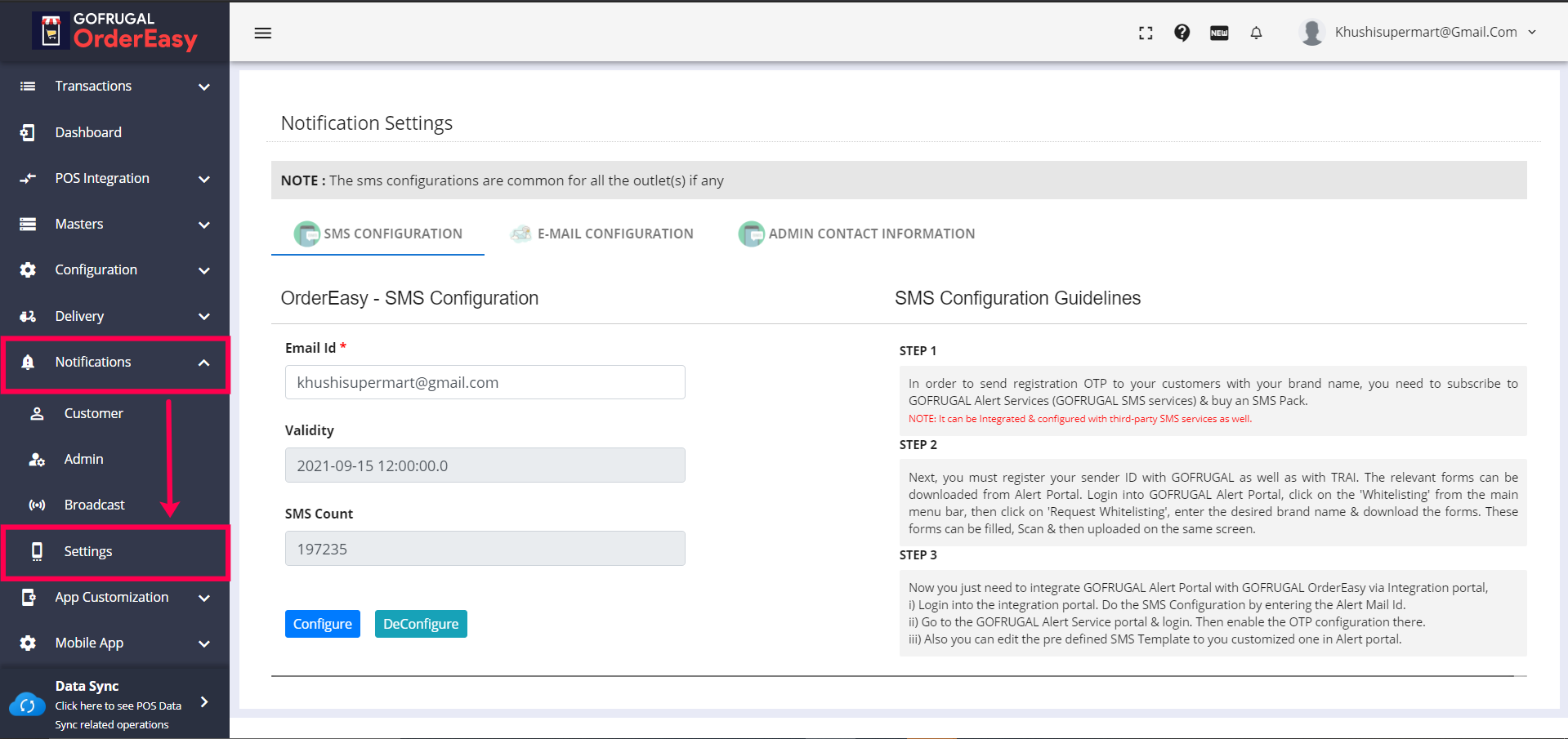Open the user account dropdown arrow
Screen dimensions: 1568x739
click(1532, 33)
